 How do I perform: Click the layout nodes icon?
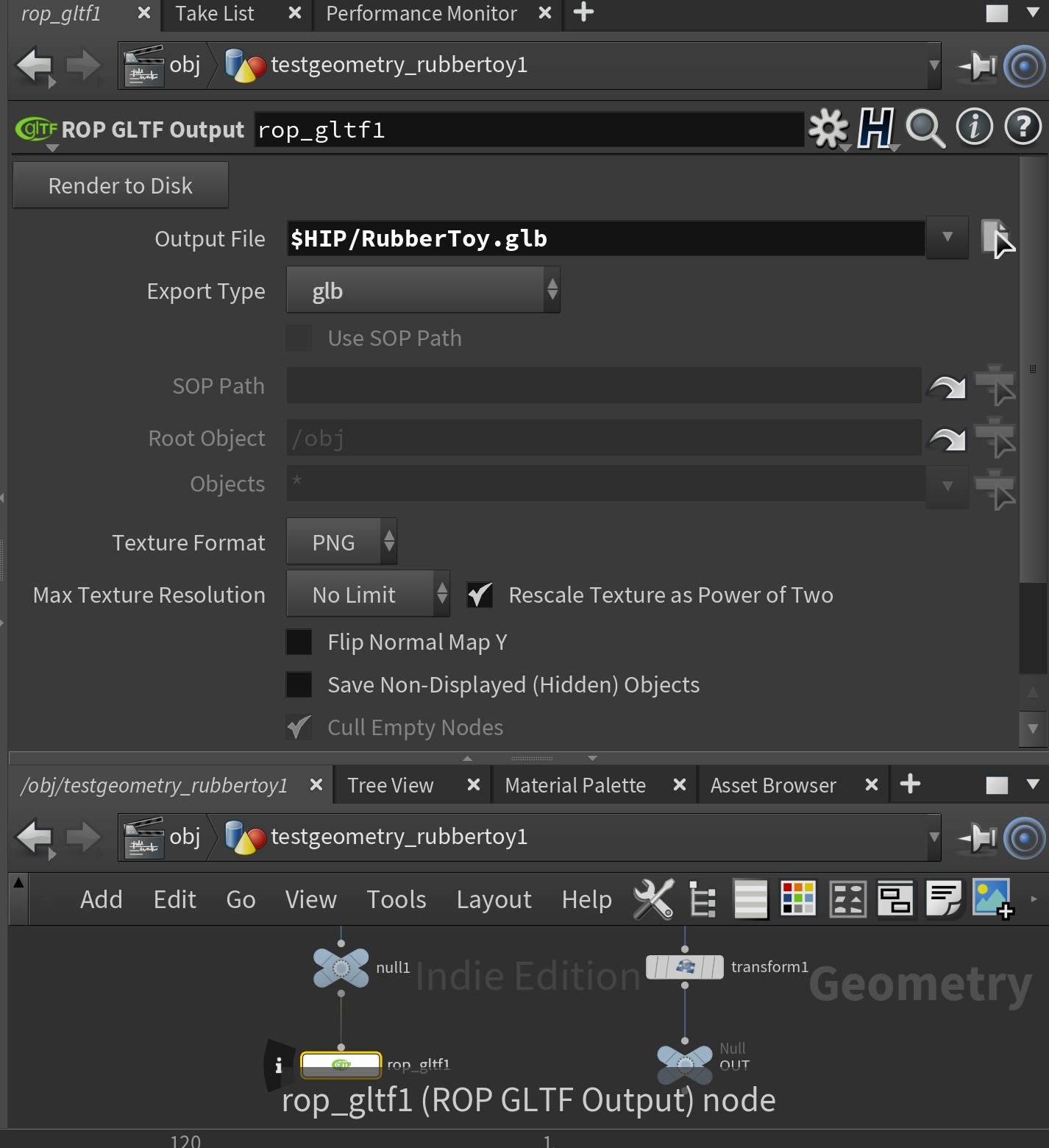(847, 899)
